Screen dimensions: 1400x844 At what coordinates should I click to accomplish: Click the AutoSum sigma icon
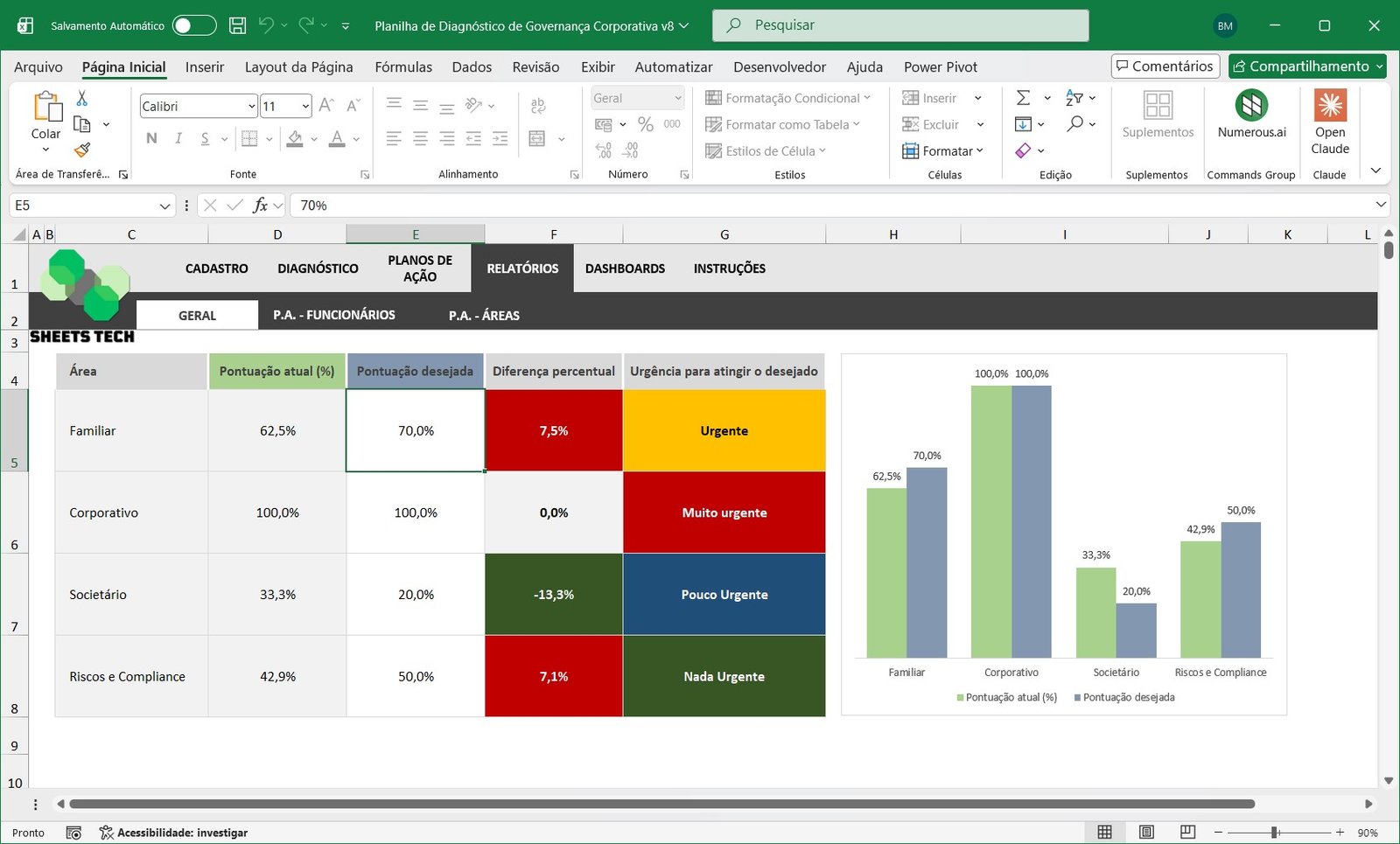point(1023,98)
